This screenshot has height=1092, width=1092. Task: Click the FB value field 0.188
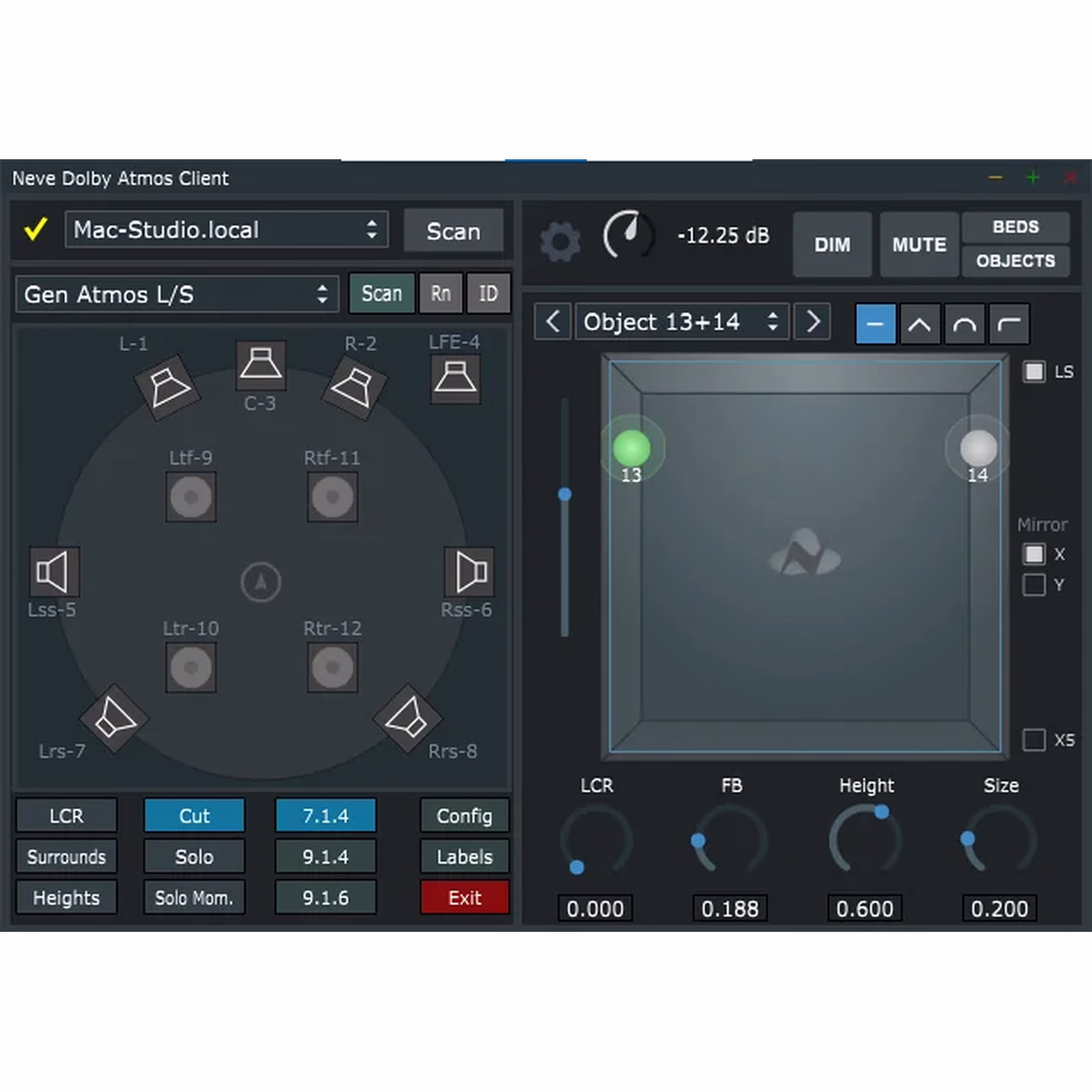730,908
